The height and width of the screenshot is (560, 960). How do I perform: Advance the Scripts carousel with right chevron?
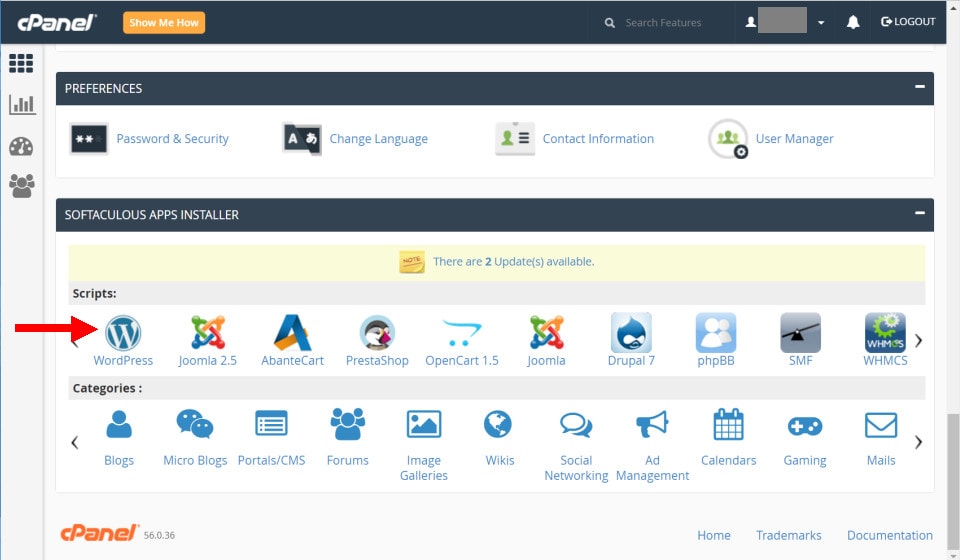coord(918,340)
